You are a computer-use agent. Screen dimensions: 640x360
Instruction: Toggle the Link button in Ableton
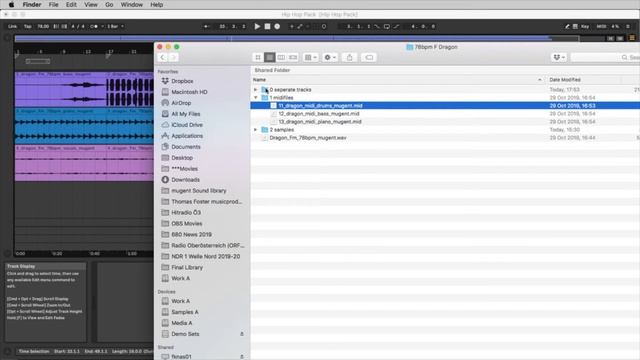coord(13,26)
